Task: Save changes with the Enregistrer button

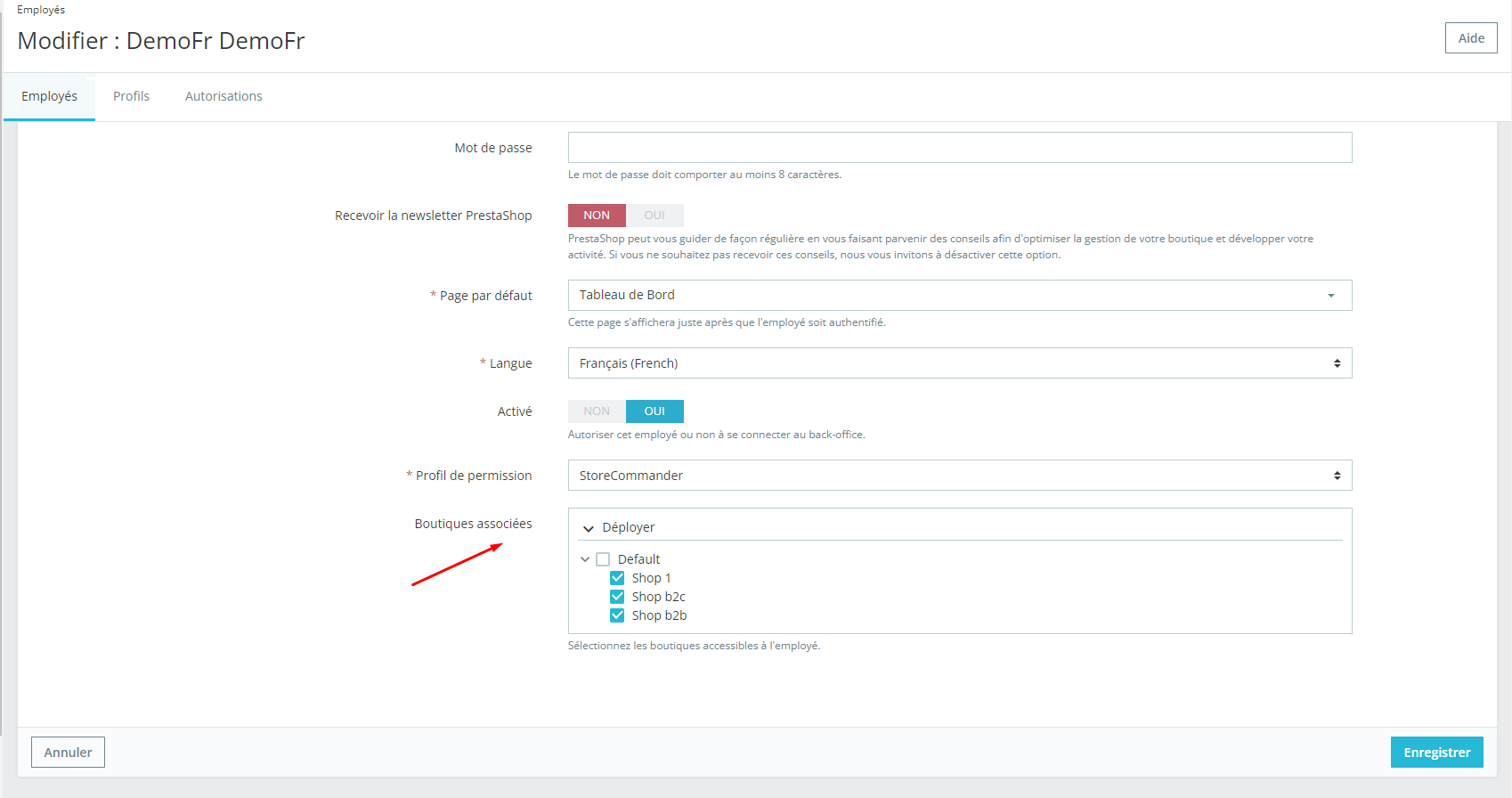Action: 1436,753
